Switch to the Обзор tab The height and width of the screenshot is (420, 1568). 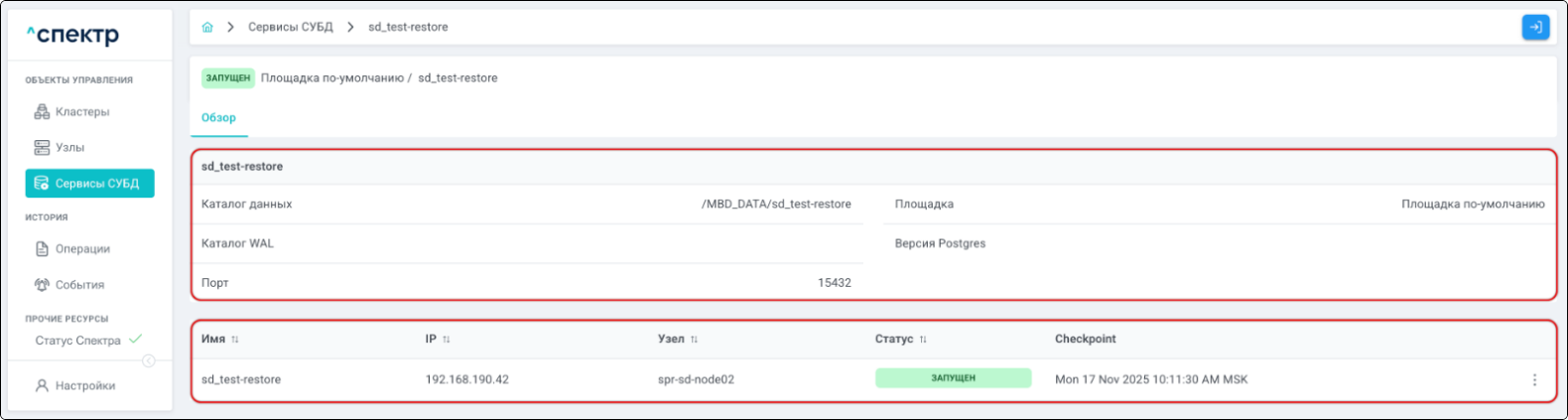pos(218,118)
